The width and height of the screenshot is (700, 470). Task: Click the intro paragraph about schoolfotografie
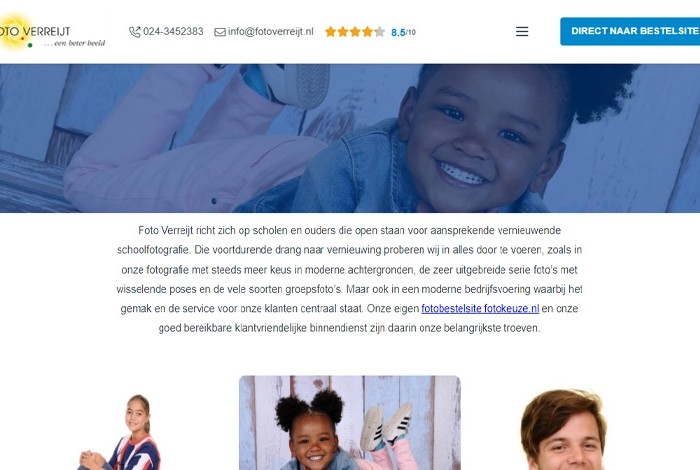pyautogui.click(x=350, y=279)
